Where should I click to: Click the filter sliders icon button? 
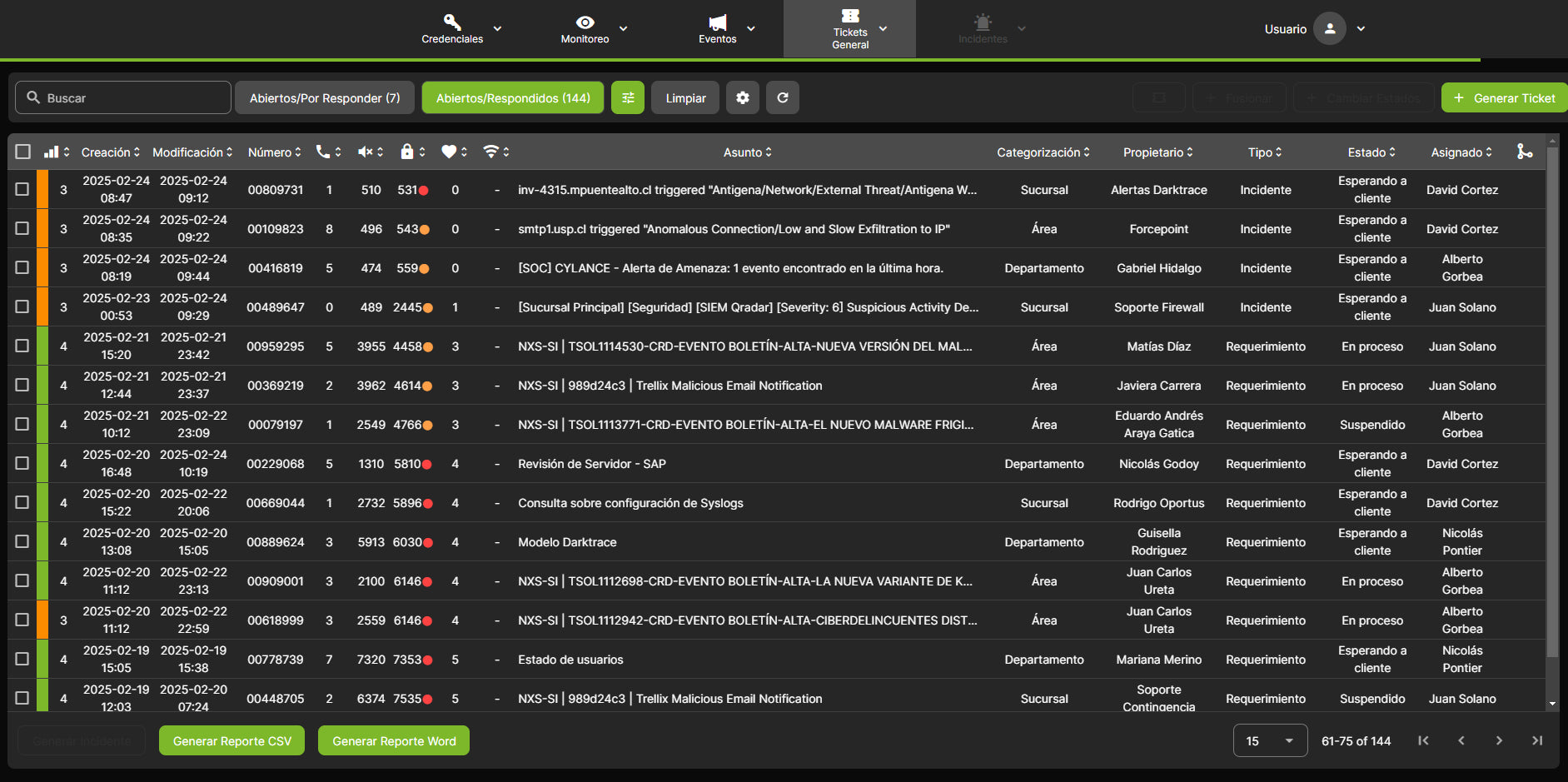[628, 97]
